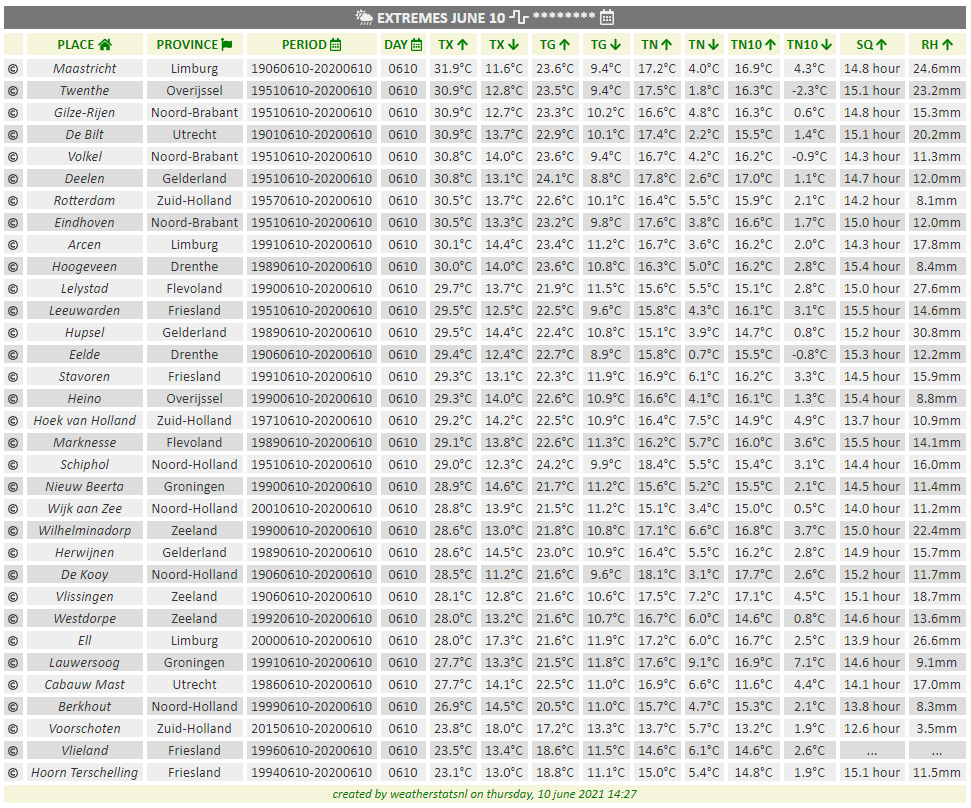This screenshot has height=808, width=971.
Task: Select 17.3°C lowest TX value for Ell
Action: click(504, 641)
